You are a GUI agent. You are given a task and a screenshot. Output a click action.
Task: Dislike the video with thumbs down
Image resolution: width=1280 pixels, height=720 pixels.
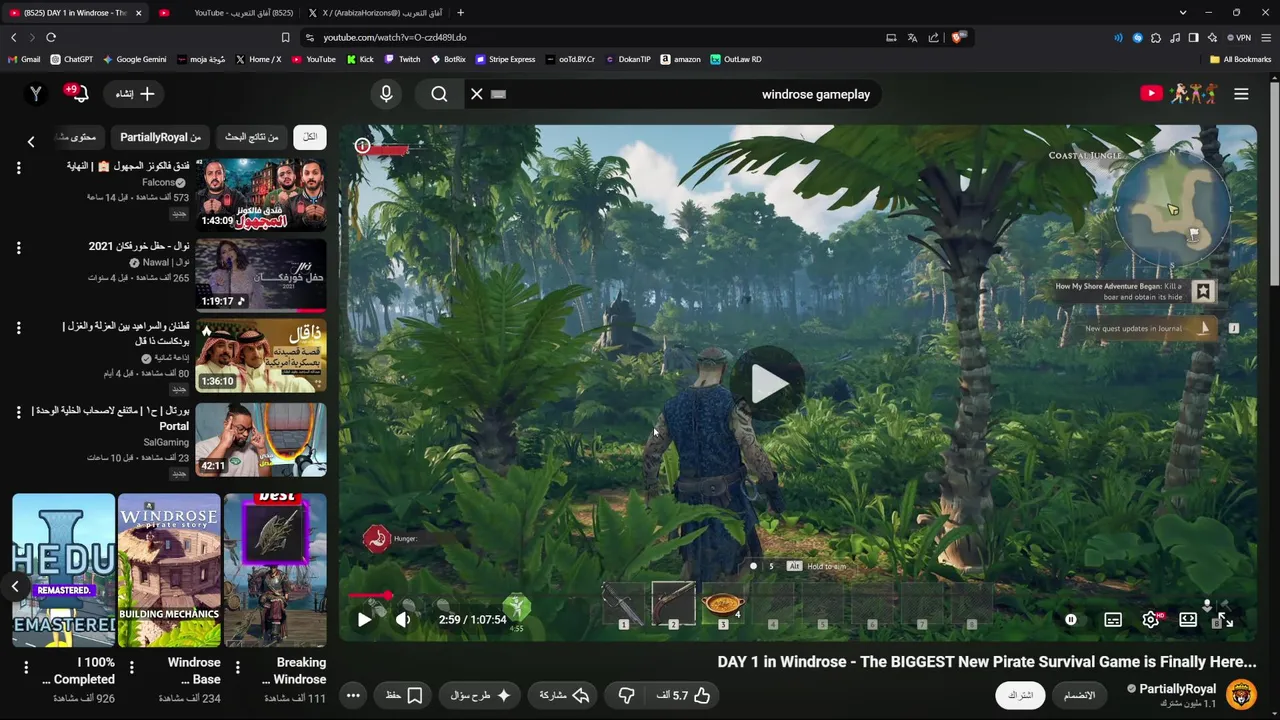coord(627,695)
